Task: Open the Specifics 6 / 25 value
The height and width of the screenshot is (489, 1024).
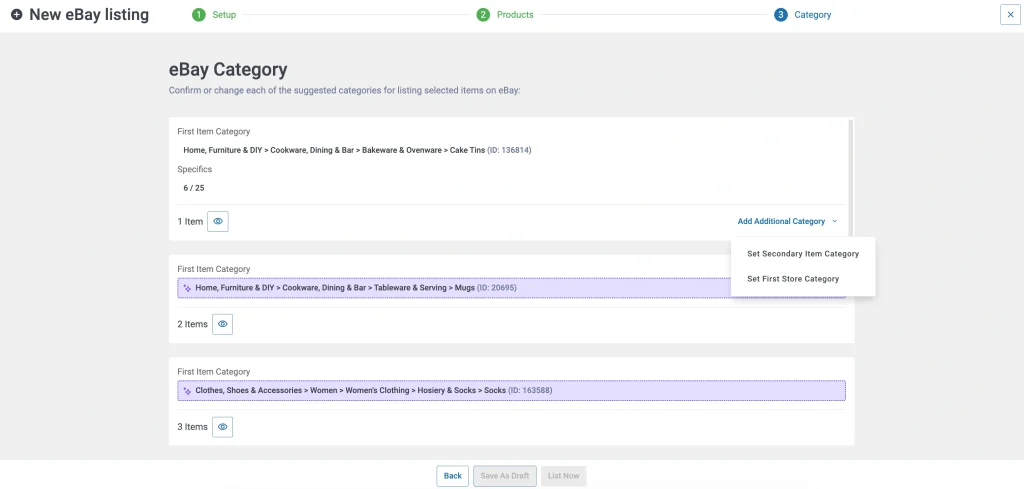Action: [194, 188]
